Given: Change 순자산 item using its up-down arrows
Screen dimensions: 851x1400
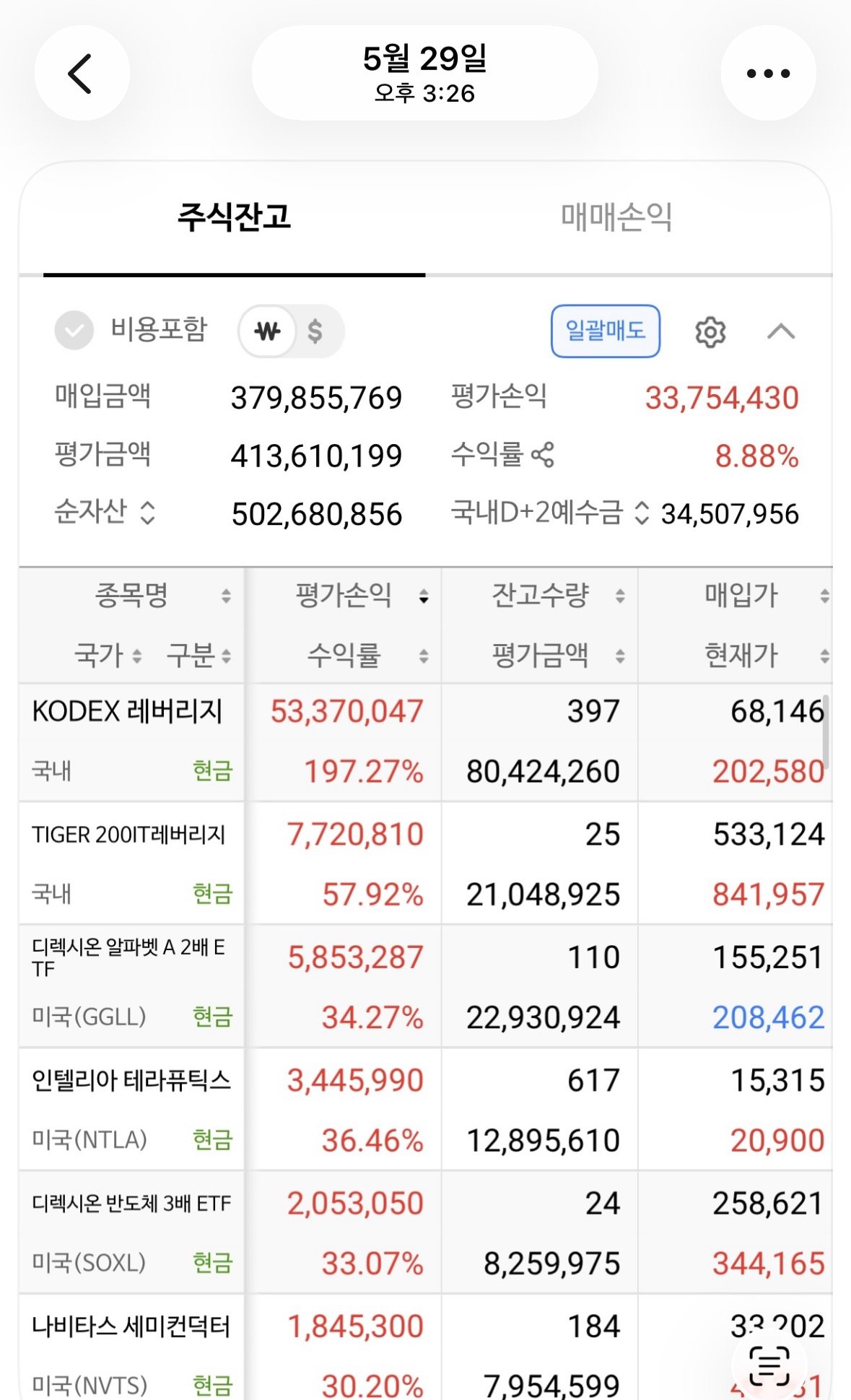Looking at the screenshot, I should (x=147, y=513).
